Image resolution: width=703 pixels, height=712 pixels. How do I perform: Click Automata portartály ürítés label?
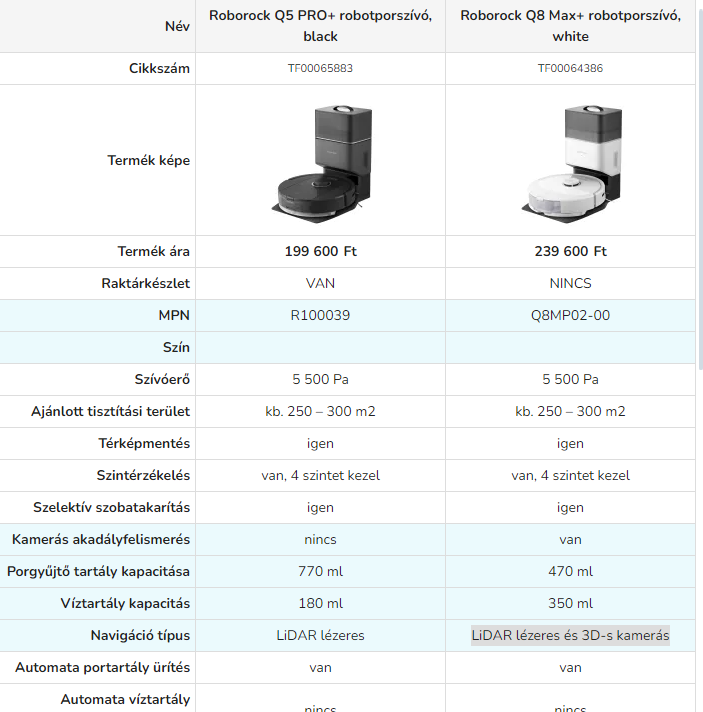(103, 668)
